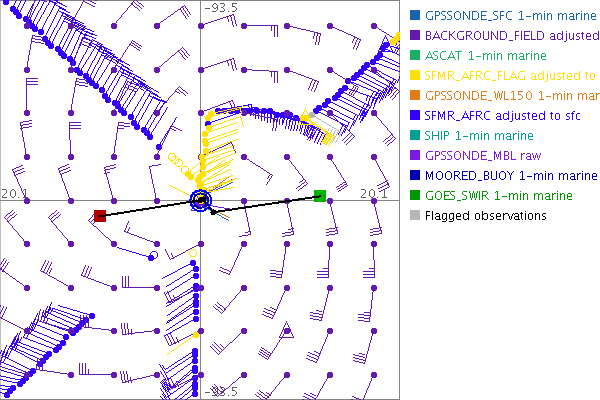This screenshot has height=400, width=600.
Task: Click the small hollow blue circle marker
Action: [152, 257]
